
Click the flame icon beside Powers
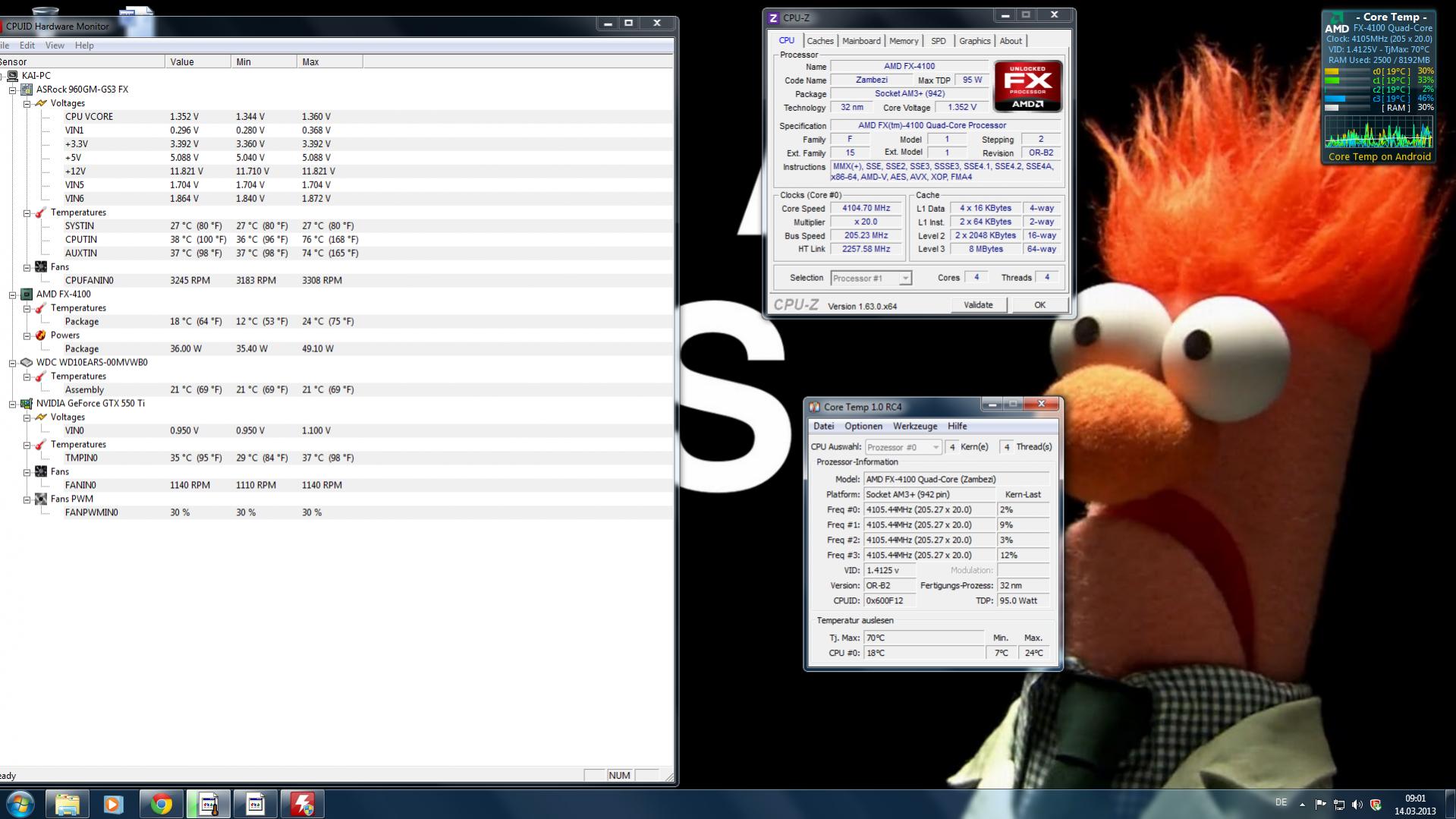[41, 335]
